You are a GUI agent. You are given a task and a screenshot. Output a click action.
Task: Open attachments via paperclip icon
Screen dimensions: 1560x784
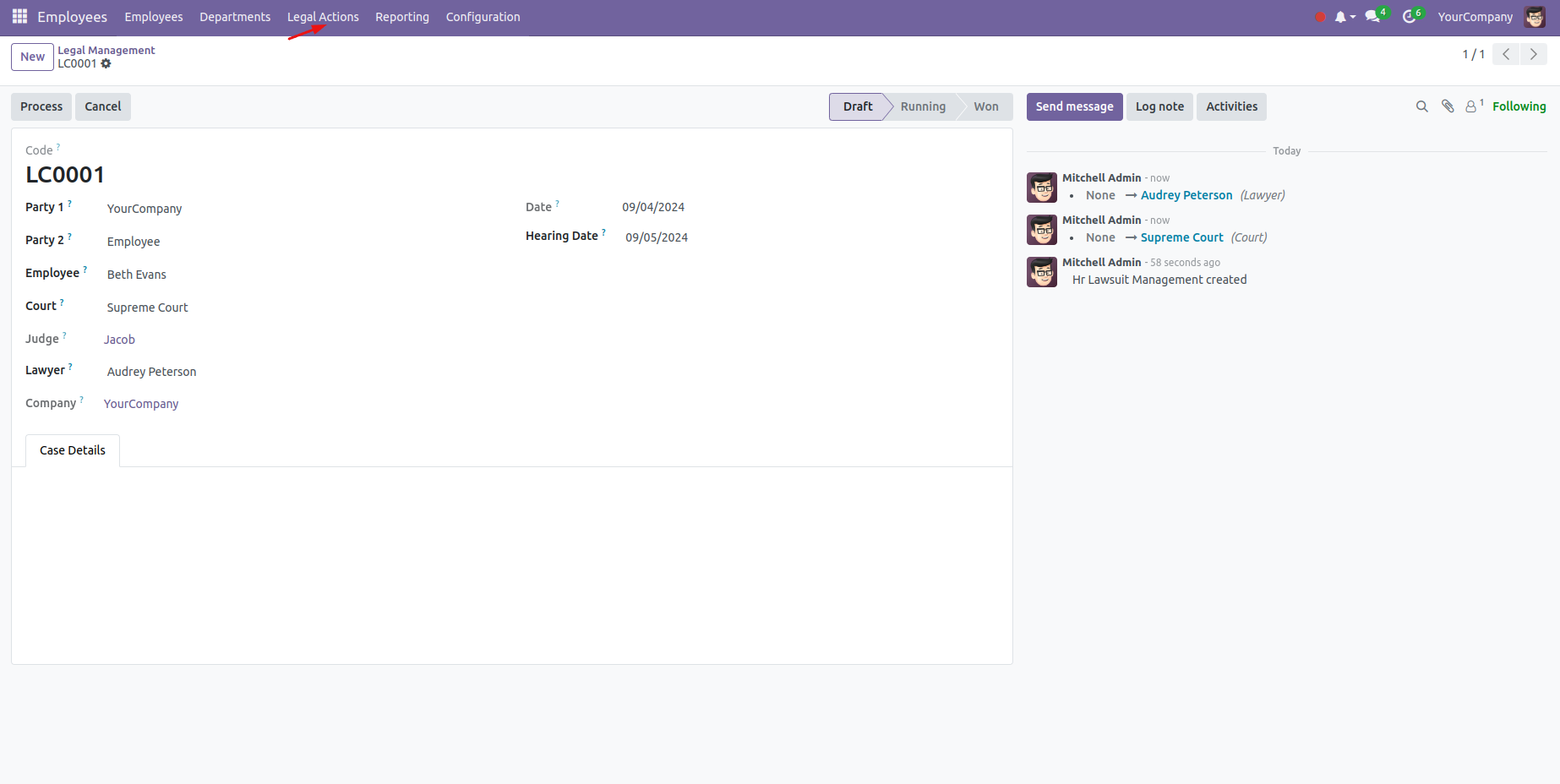pos(1448,106)
